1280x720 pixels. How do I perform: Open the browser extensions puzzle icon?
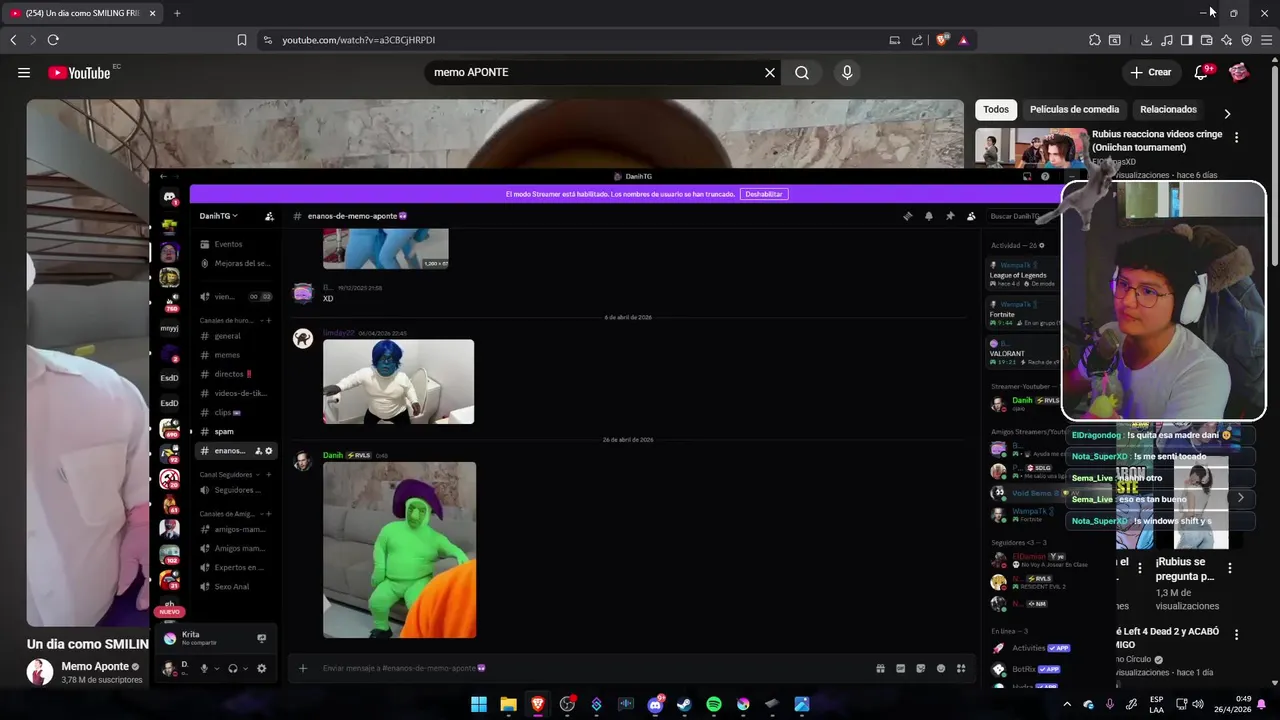click(1095, 40)
